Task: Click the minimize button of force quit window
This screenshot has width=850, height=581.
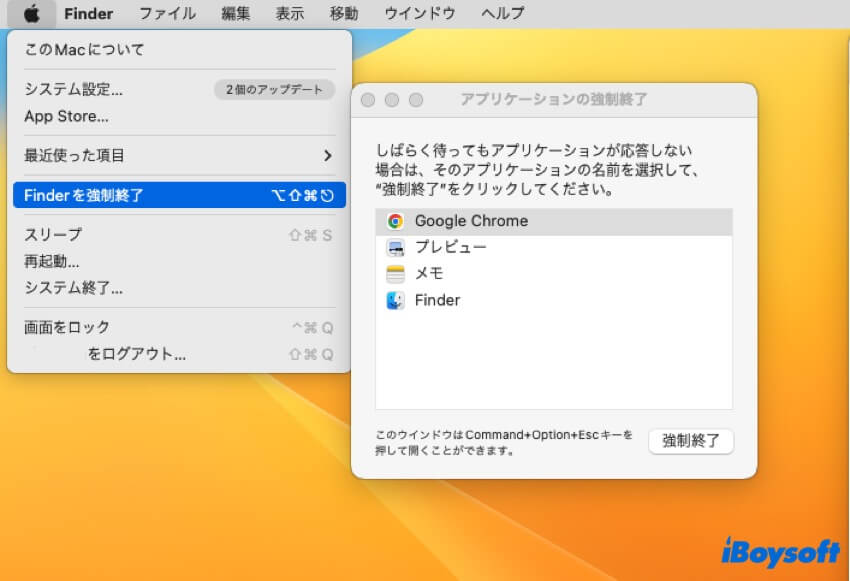Action: (x=392, y=100)
